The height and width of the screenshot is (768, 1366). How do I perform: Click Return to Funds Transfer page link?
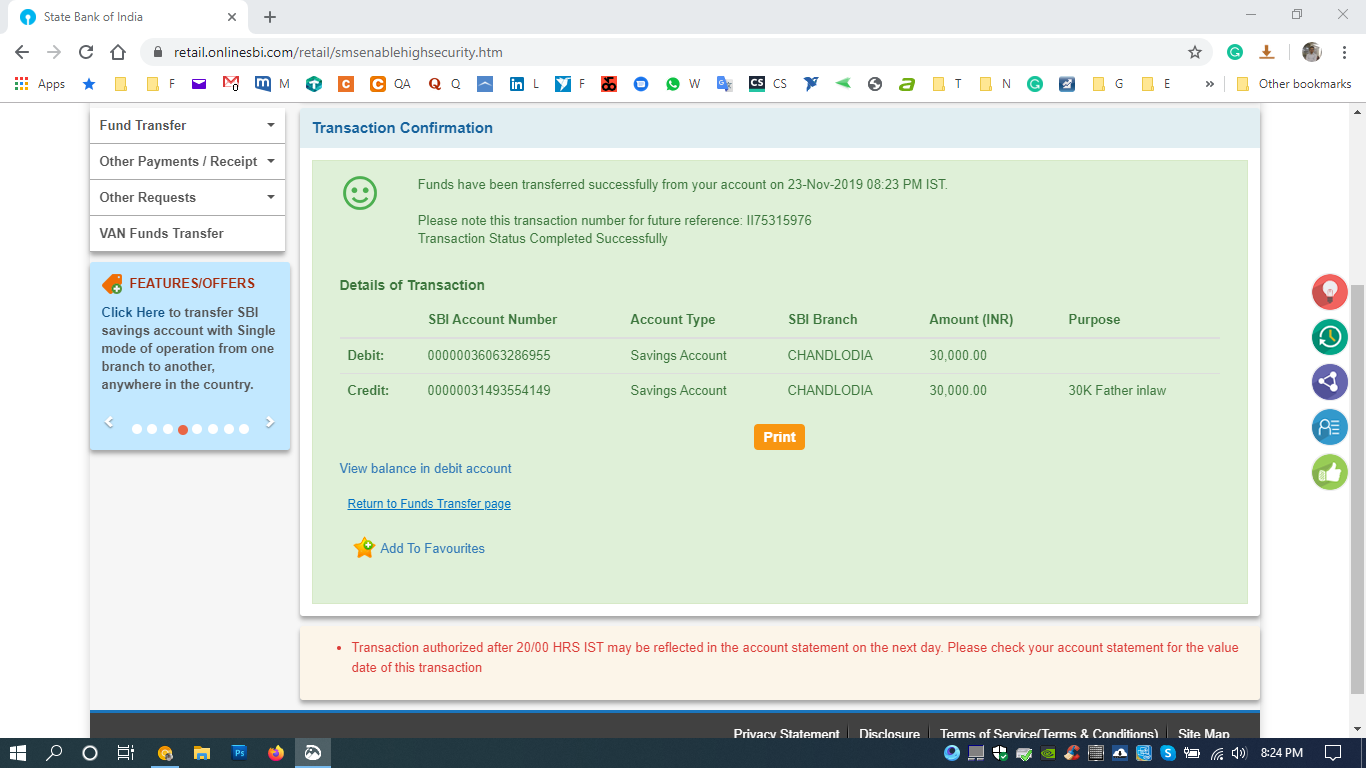[429, 504]
